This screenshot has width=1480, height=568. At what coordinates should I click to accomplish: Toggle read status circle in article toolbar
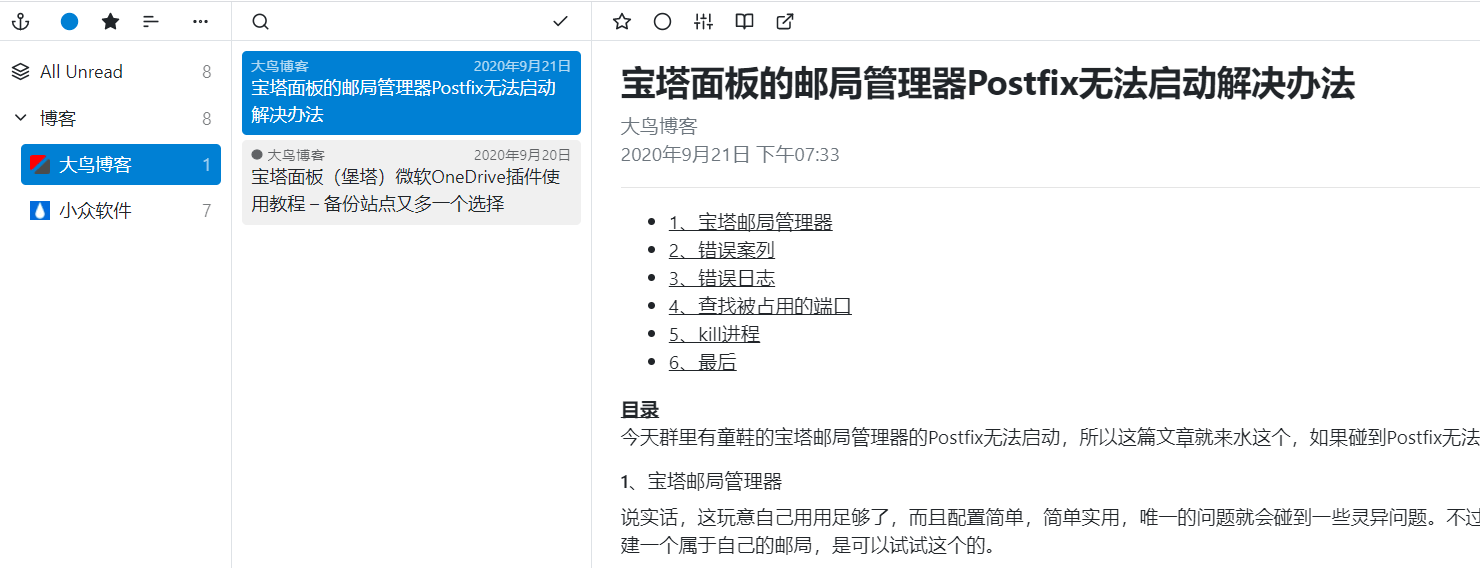pos(662,21)
